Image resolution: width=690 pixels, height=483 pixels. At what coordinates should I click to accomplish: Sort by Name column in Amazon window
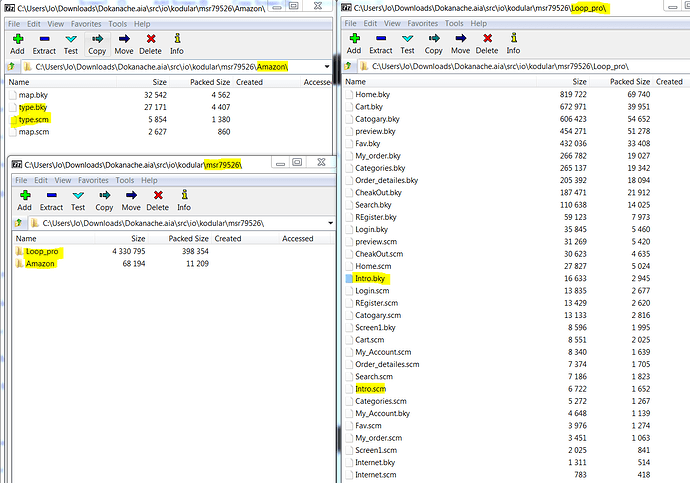pyautogui.click(x=19, y=82)
